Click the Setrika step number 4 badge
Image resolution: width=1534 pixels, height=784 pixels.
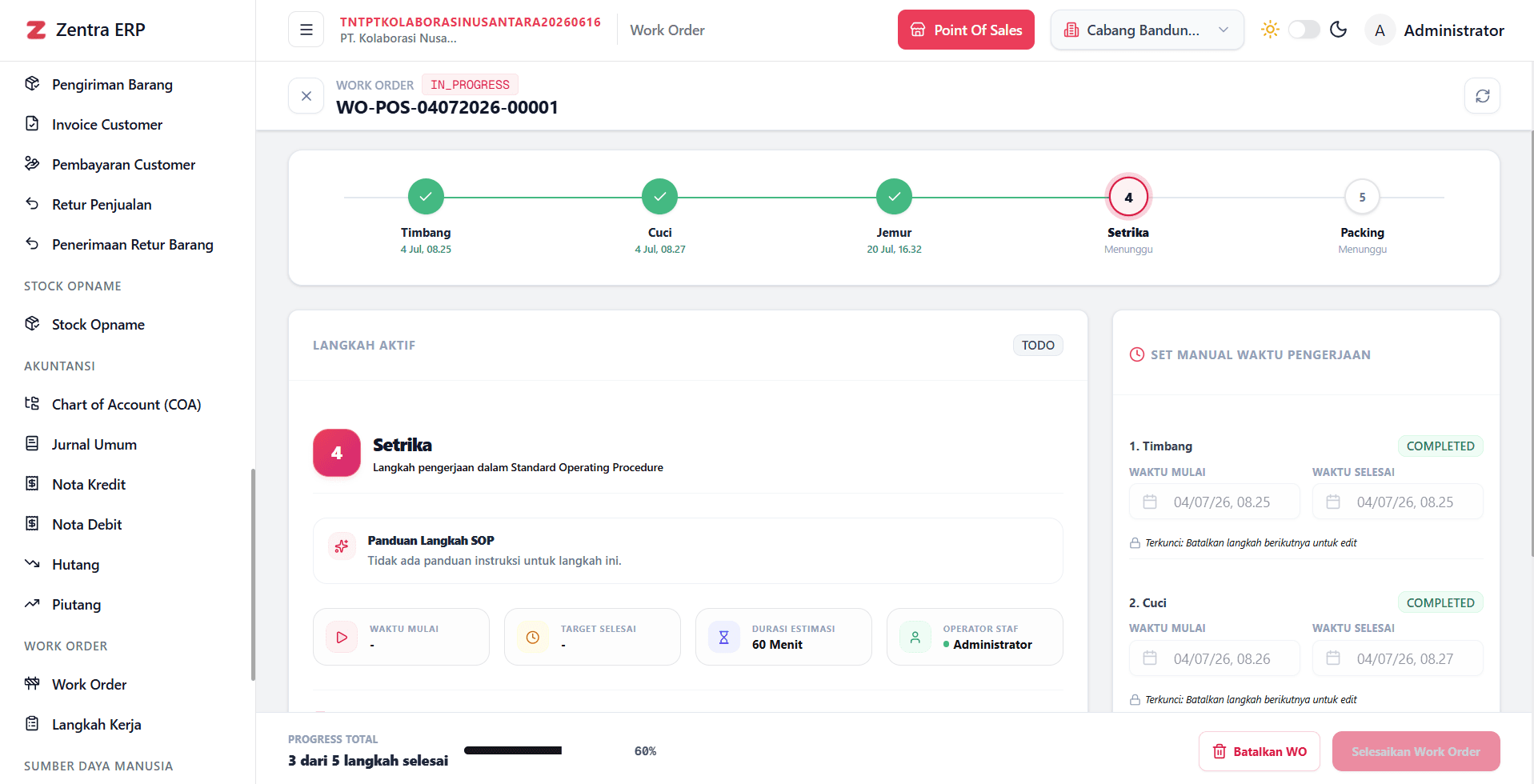pyautogui.click(x=337, y=453)
